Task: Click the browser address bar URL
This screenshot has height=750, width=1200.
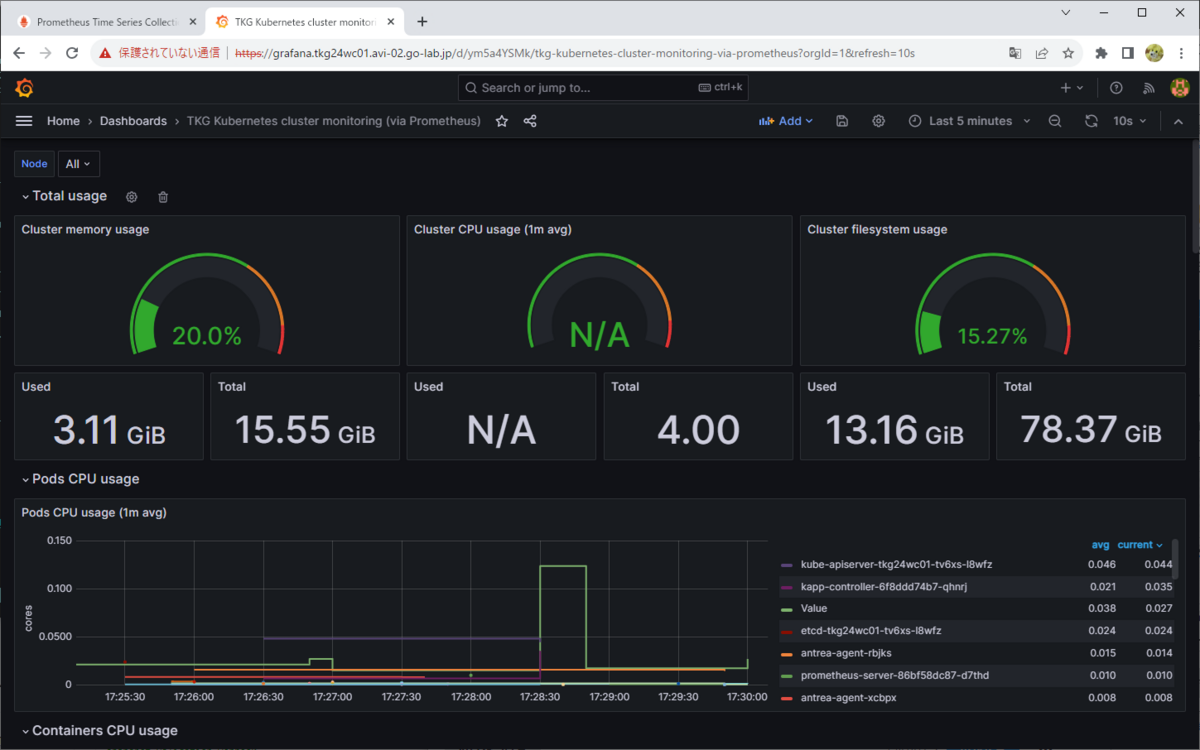Action: pos(575,53)
